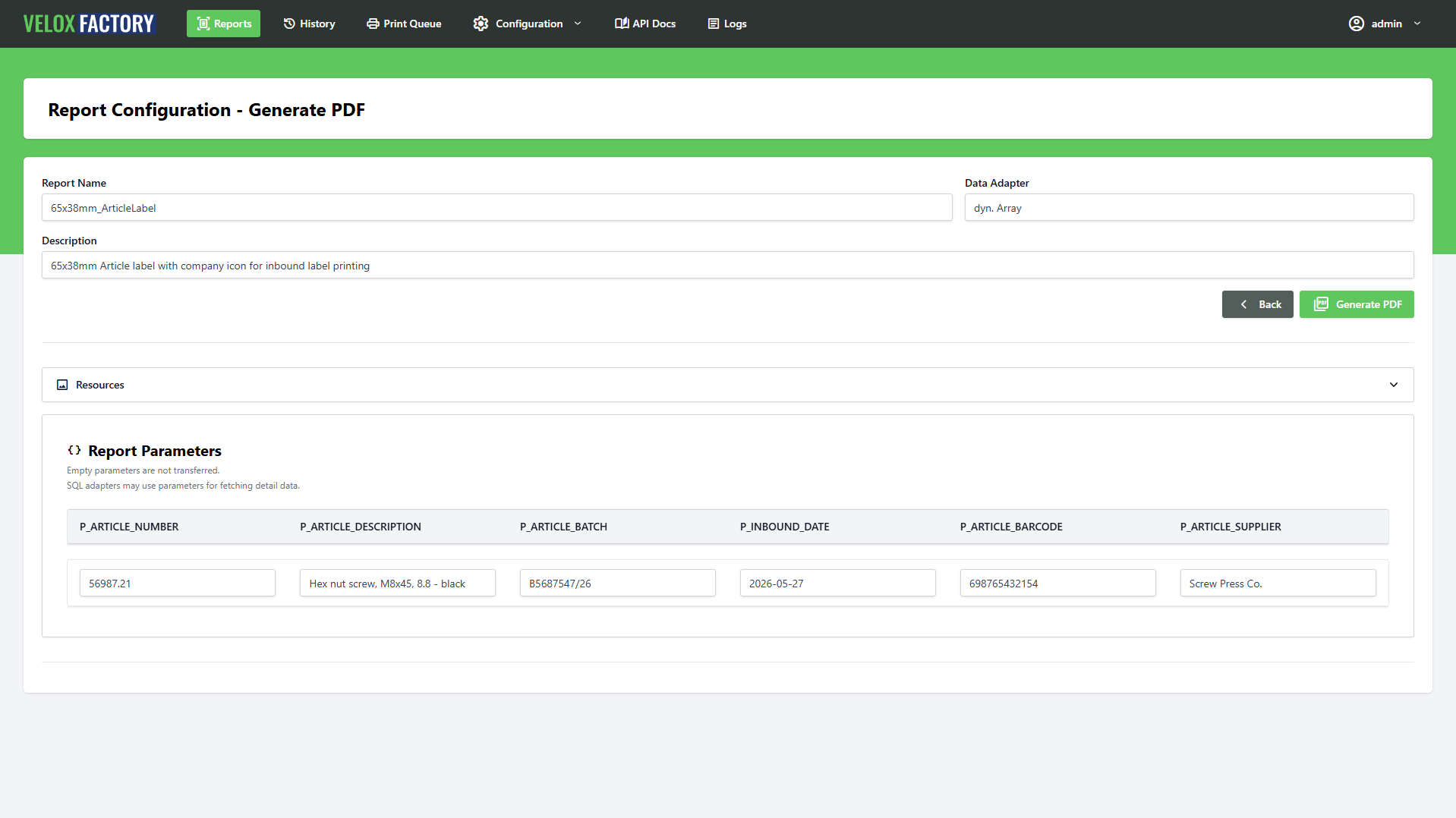Image resolution: width=1456 pixels, height=818 pixels.
Task: Click the Data Adapter label
Action: [x=997, y=183]
